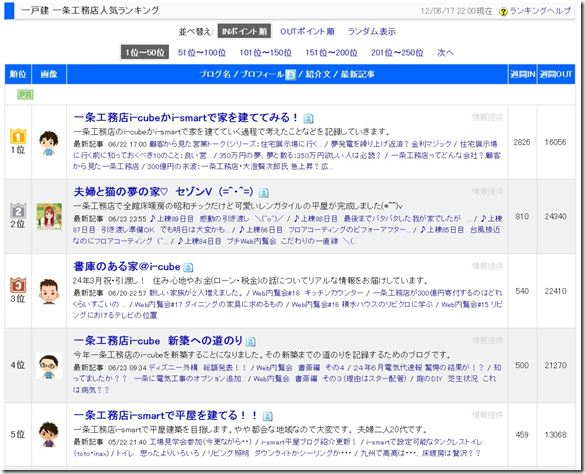Click the red-haired girl avatar in 2位
Viewport: 585px width, 474px height.
[49, 216]
